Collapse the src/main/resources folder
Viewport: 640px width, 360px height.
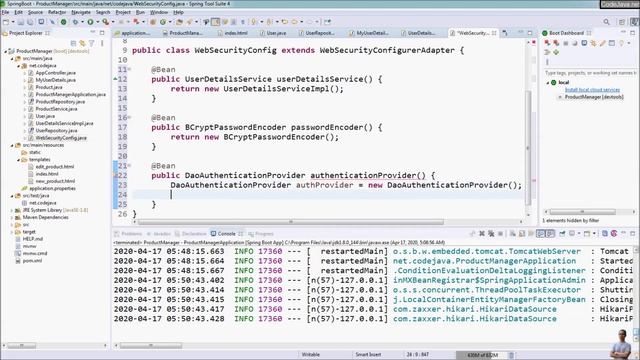[x=12, y=145]
